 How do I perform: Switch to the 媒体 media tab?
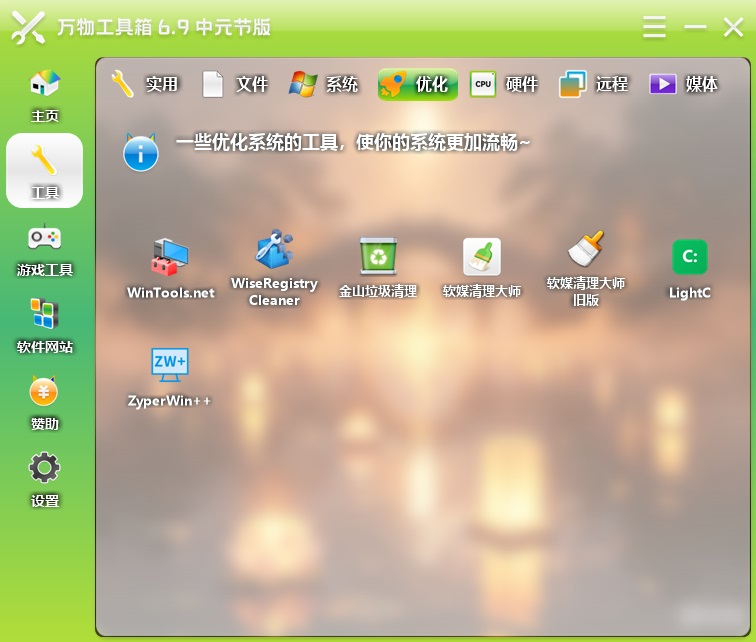click(684, 84)
